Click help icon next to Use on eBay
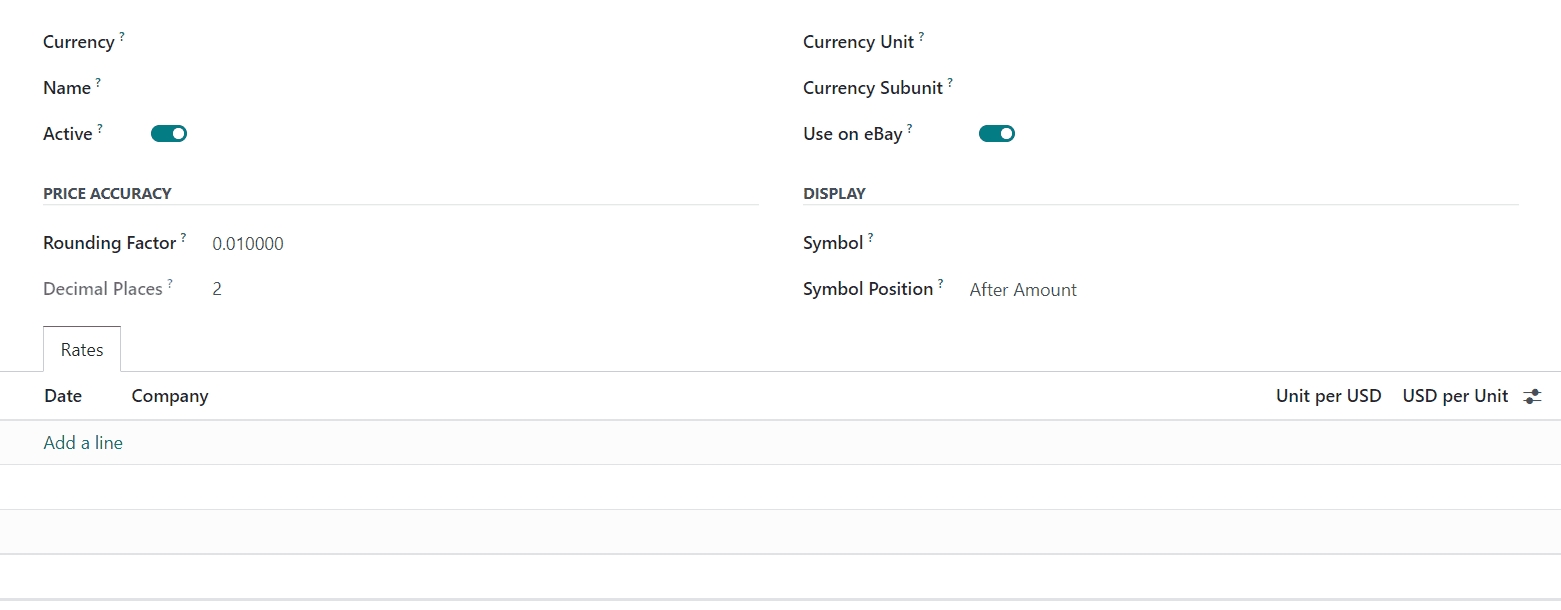This screenshot has width=1561, height=610. 909,129
